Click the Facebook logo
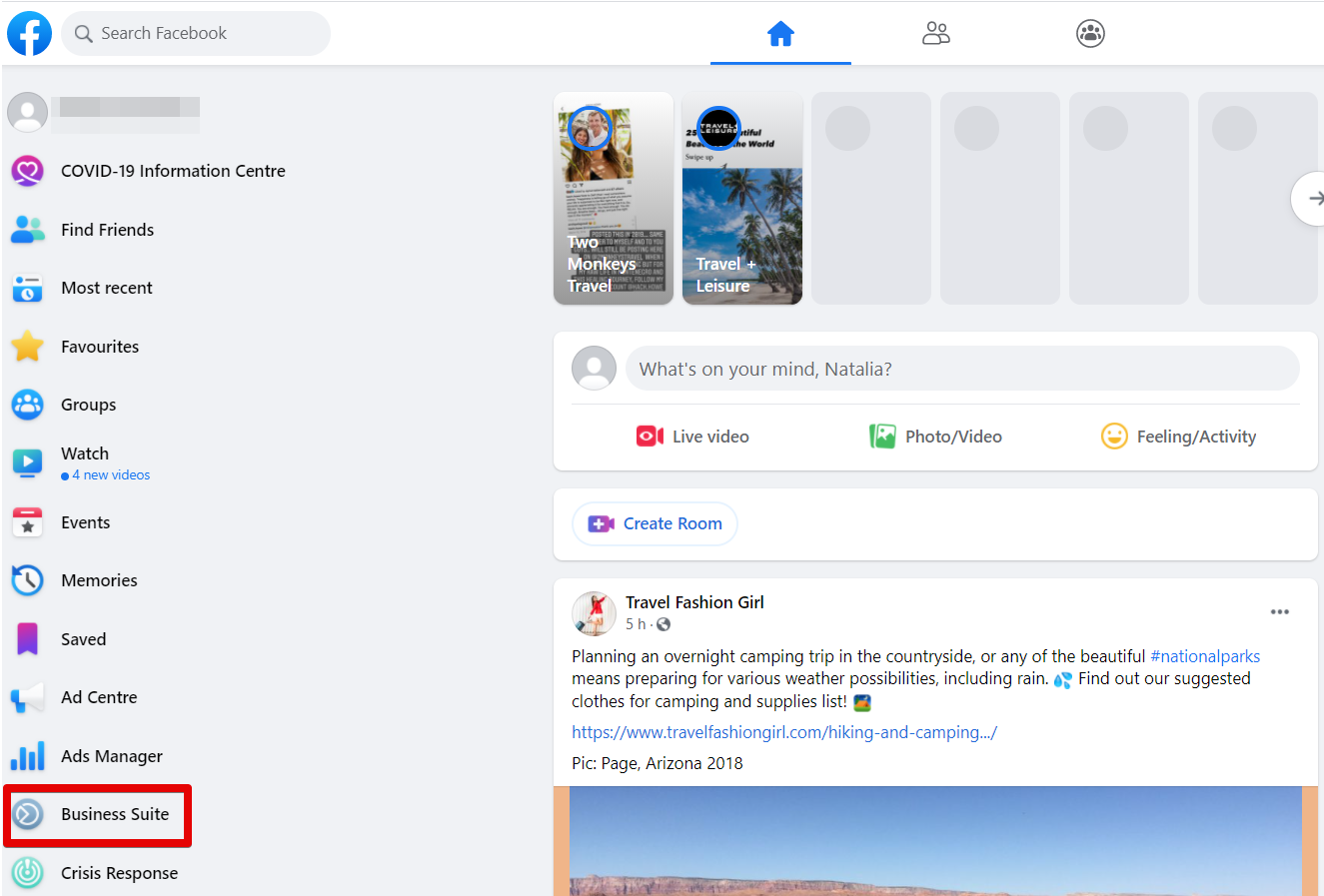Viewport: 1324px width, 896px height. 29,33
